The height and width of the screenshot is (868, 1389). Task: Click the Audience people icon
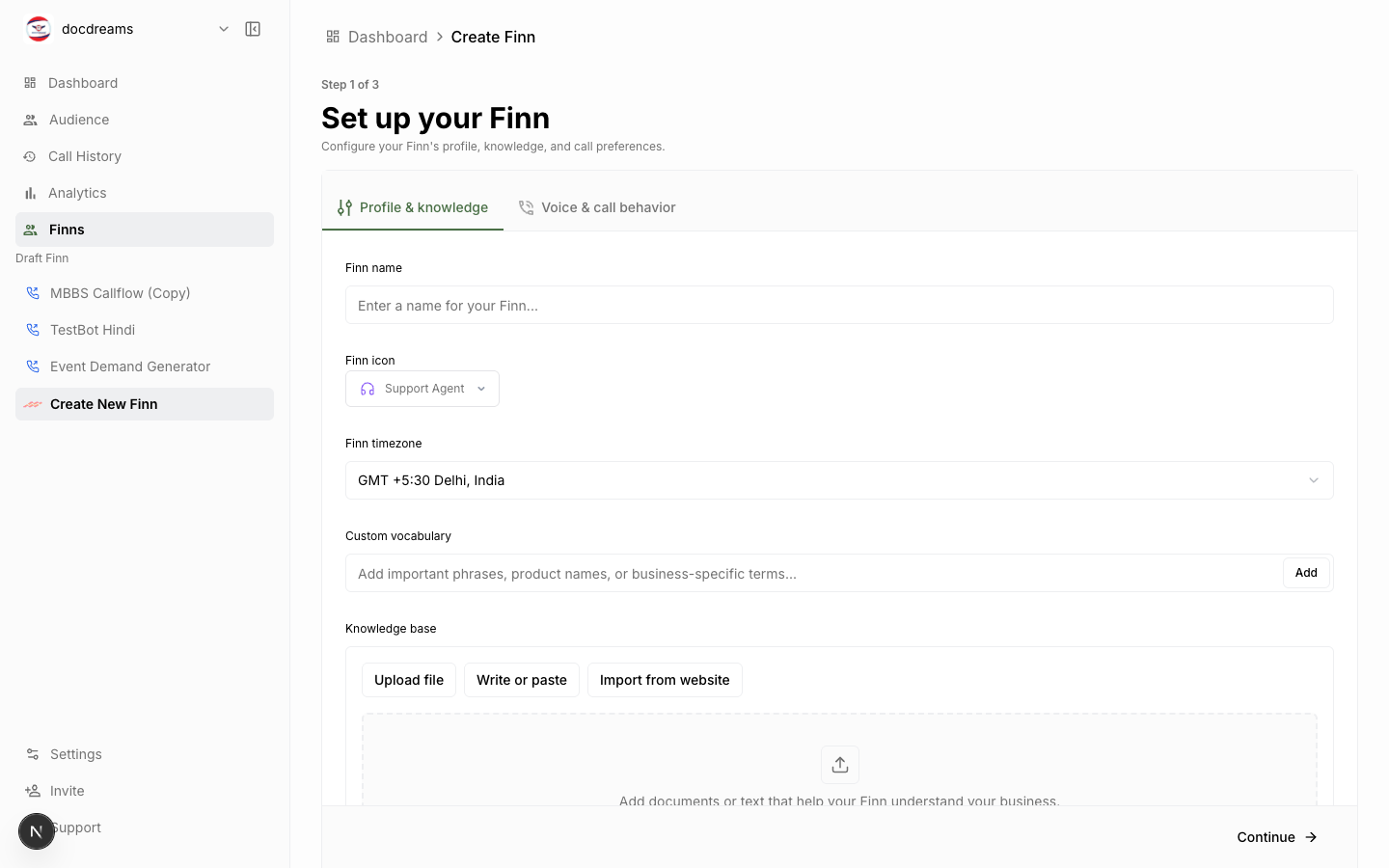click(30, 120)
